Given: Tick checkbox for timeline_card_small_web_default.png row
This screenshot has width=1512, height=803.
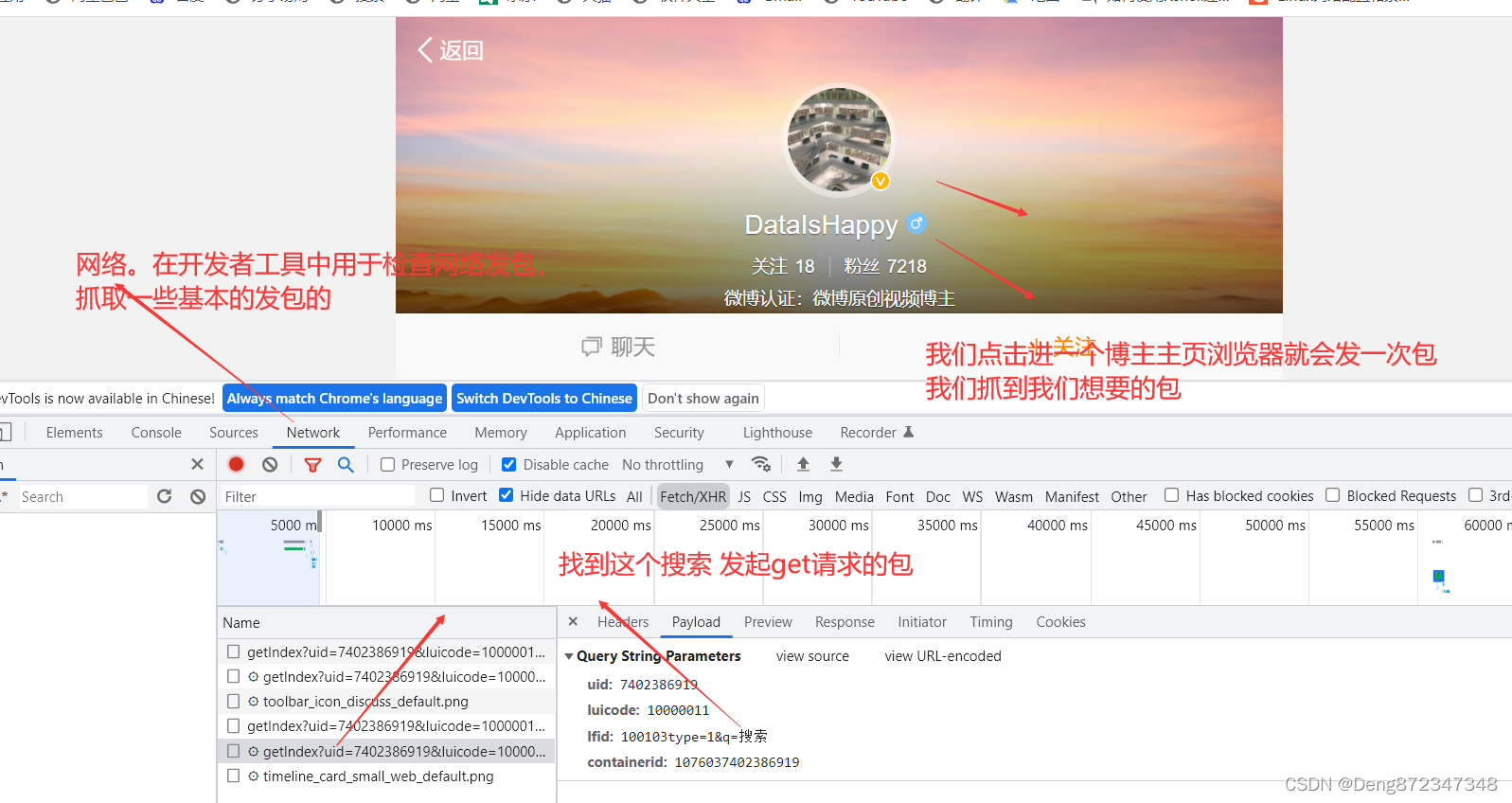Looking at the screenshot, I should (x=233, y=776).
